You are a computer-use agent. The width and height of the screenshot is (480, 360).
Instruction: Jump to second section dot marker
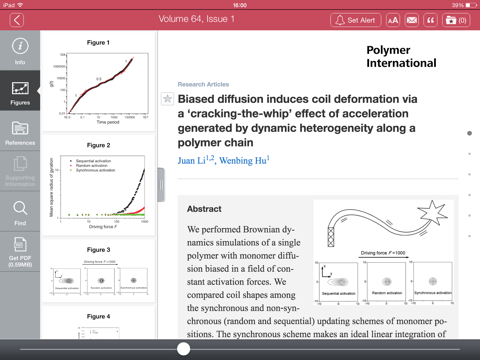[469, 154]
